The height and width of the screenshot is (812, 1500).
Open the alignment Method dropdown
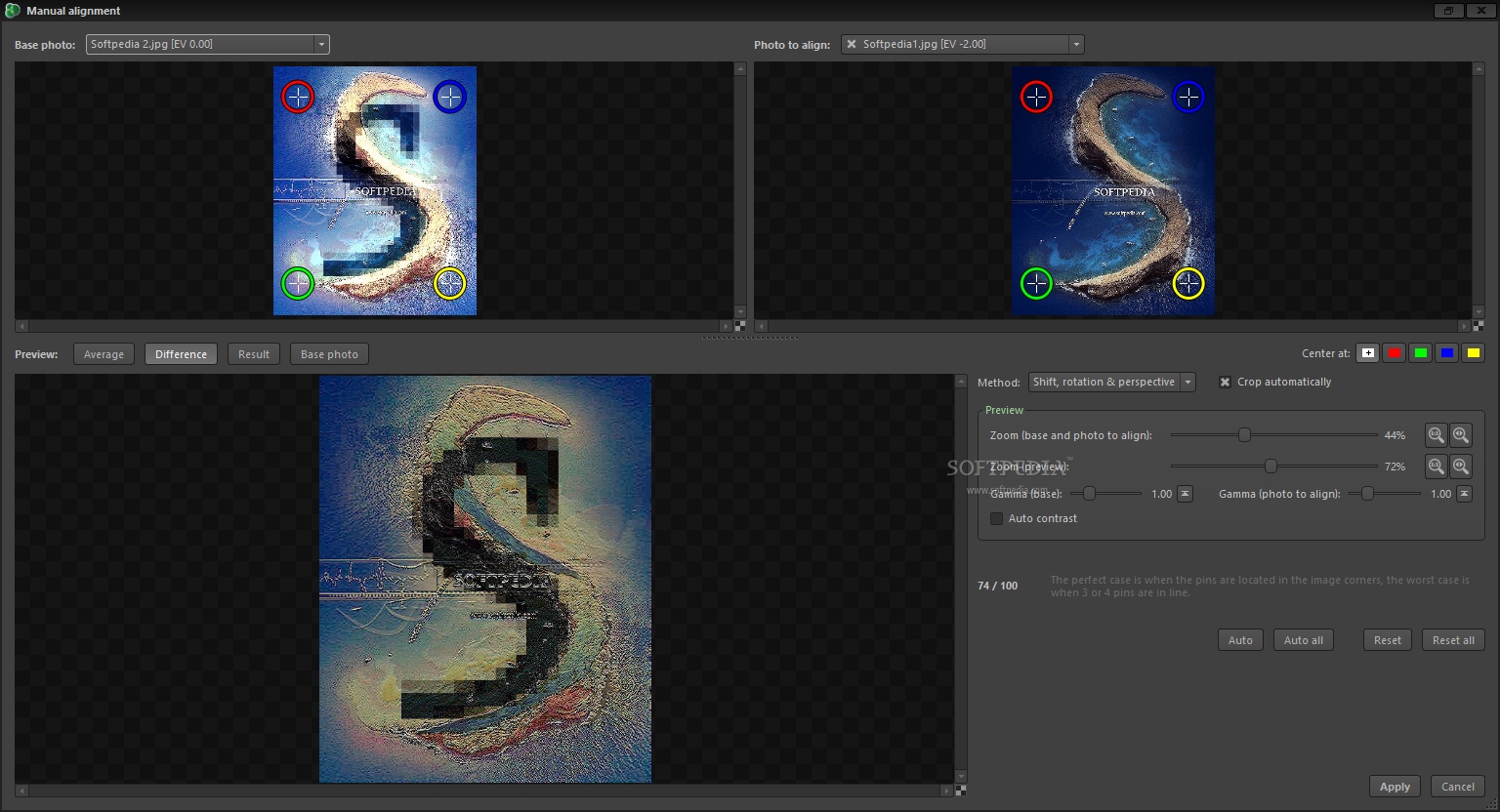tap(1188, 382)
